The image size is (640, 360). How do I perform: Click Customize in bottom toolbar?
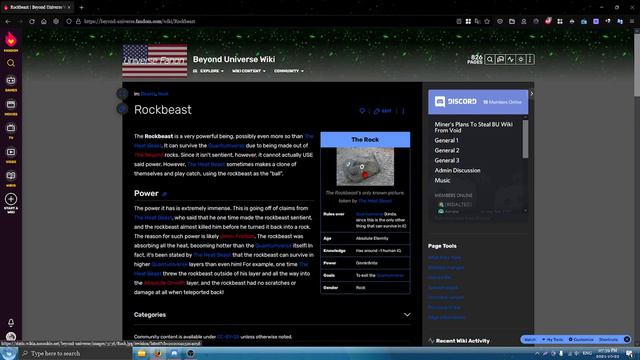tap(581, 340)
